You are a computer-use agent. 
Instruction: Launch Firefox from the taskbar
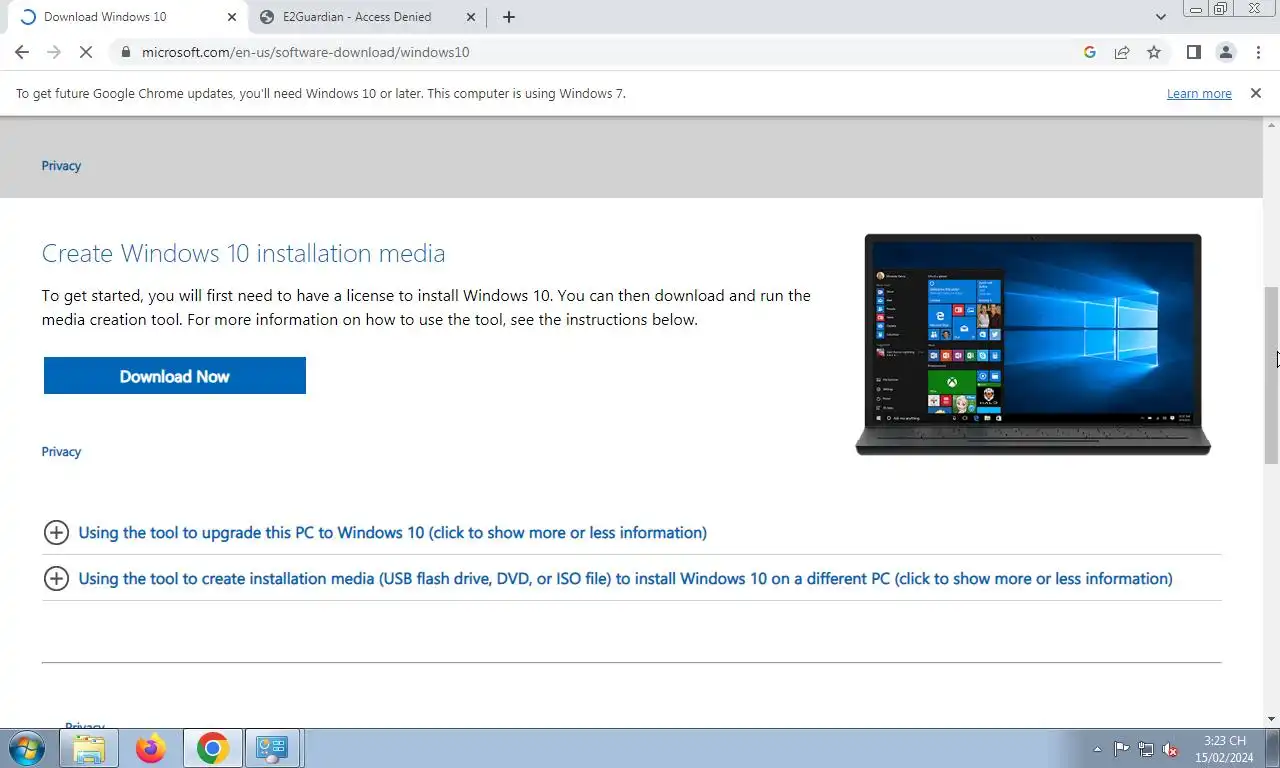151,748
